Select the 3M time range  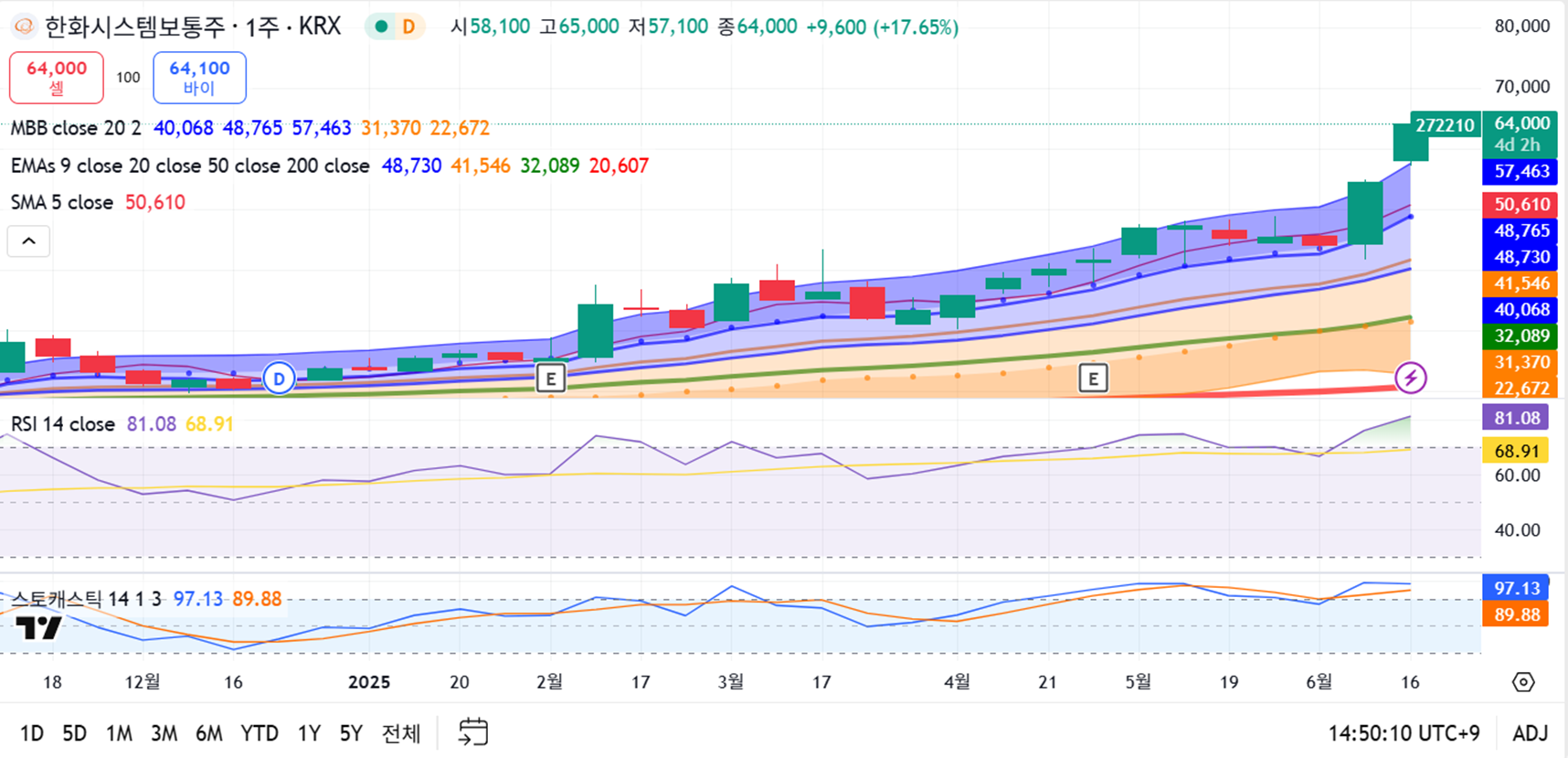[x=164, y=733]
